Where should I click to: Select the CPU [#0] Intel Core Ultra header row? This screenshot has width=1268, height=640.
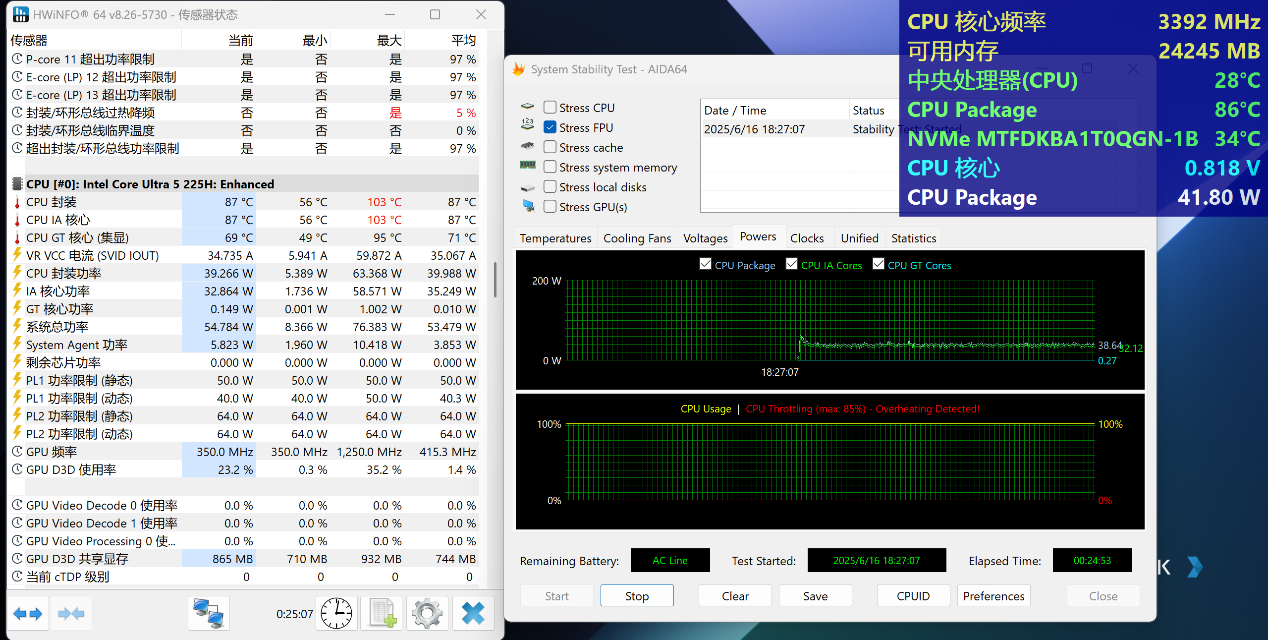coord(150,184)
